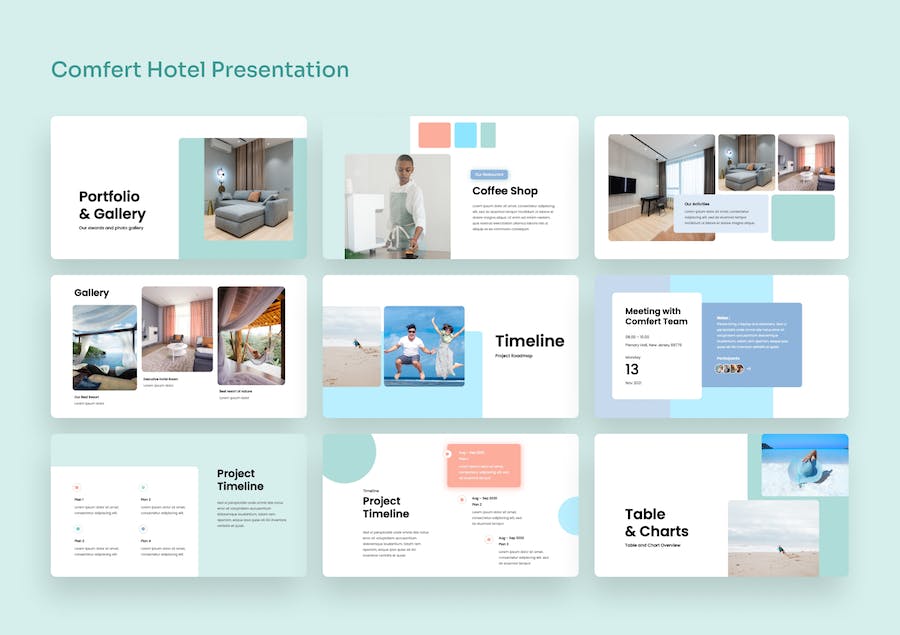The image size is (900, 635).
Task: Select the Gallery slide heading
Action: point(91,293)
